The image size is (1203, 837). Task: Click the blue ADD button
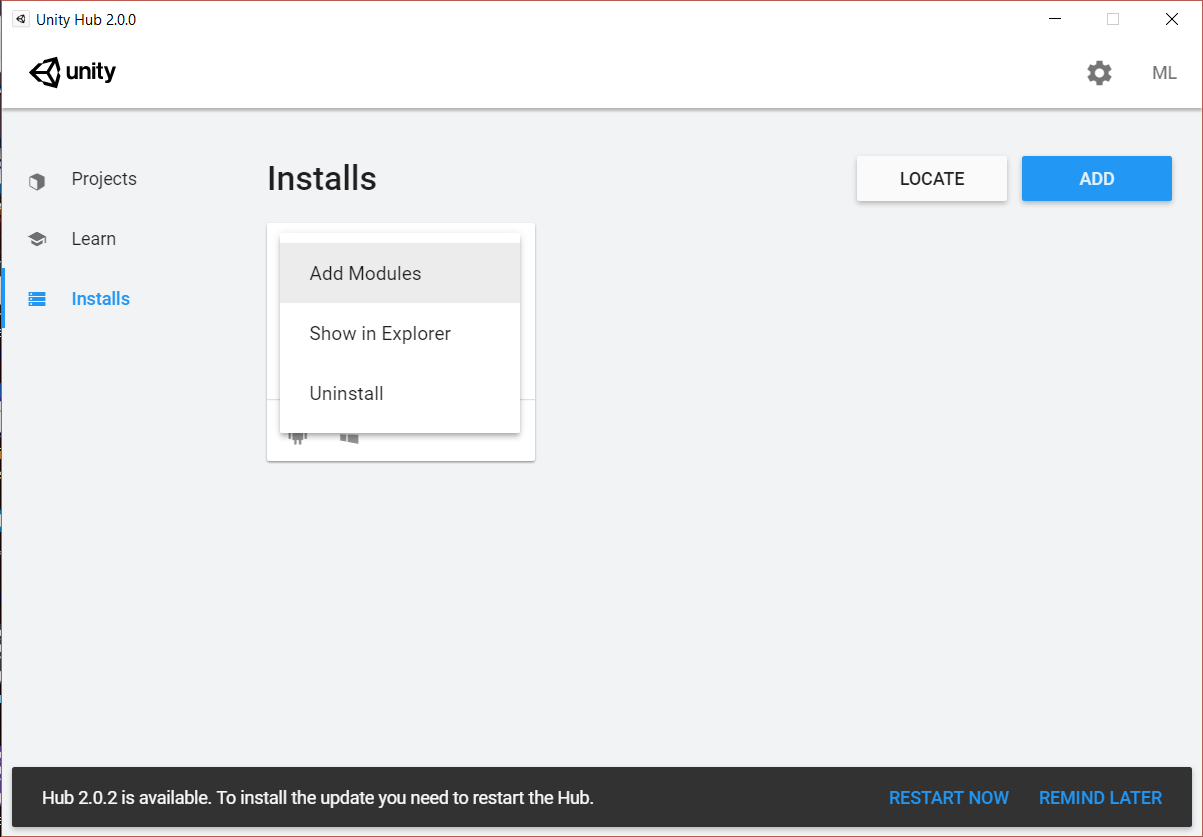tap(1097, 179)
